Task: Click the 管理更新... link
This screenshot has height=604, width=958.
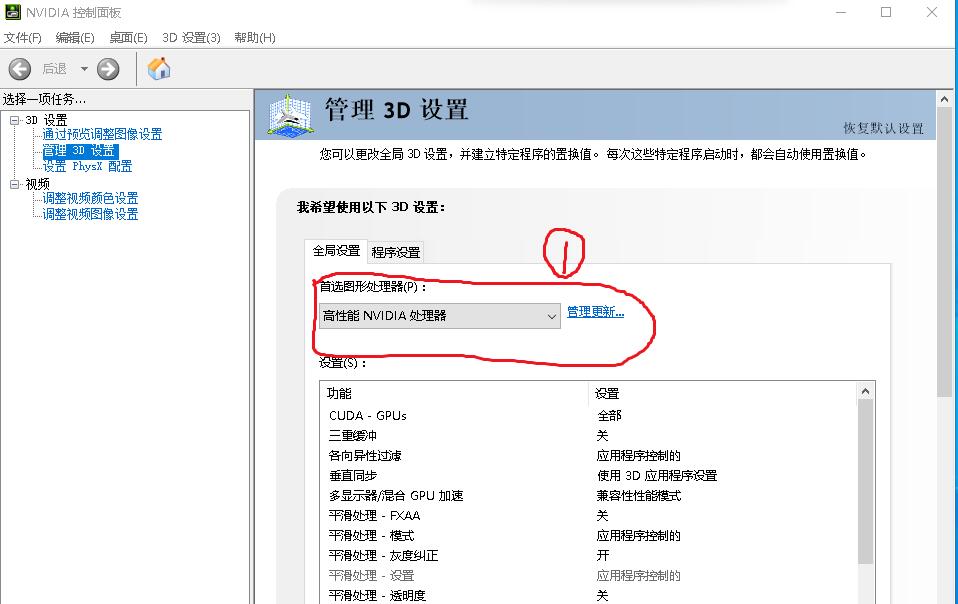Action: (x=596, y=312)
